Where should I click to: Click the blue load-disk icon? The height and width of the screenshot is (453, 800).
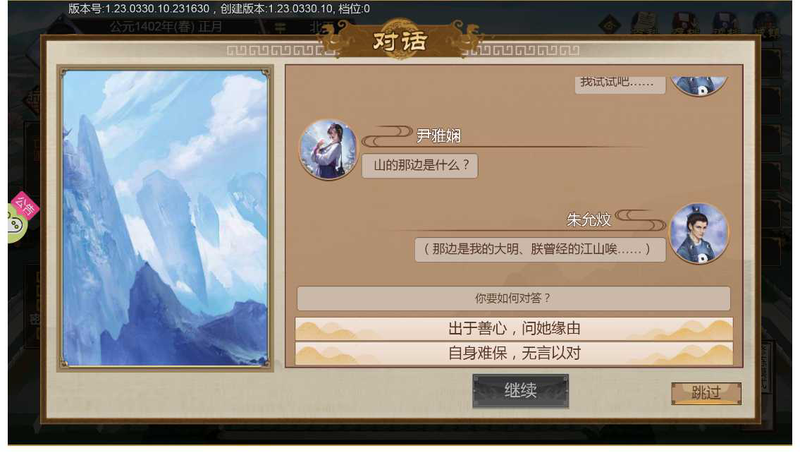pyautogui.click(x=725, y=24)
